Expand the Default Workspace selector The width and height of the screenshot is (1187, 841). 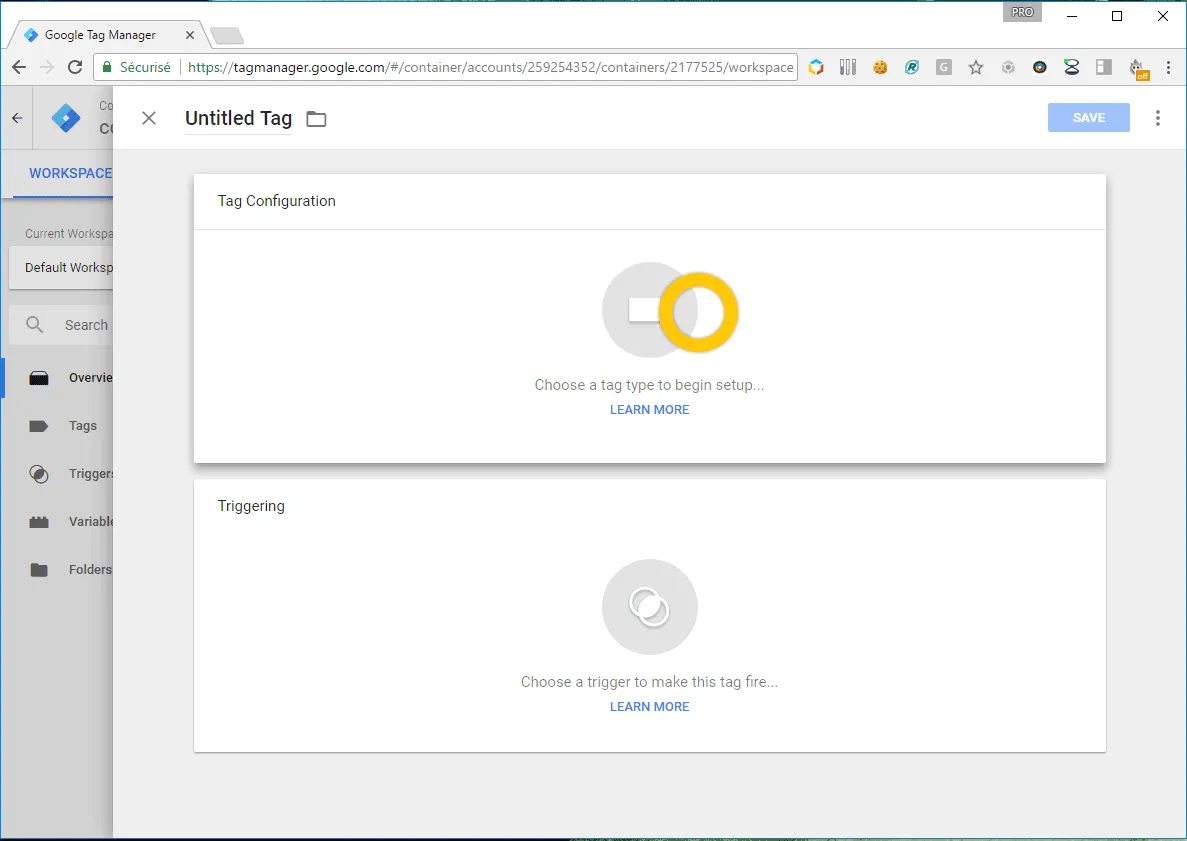pos(62,268)
